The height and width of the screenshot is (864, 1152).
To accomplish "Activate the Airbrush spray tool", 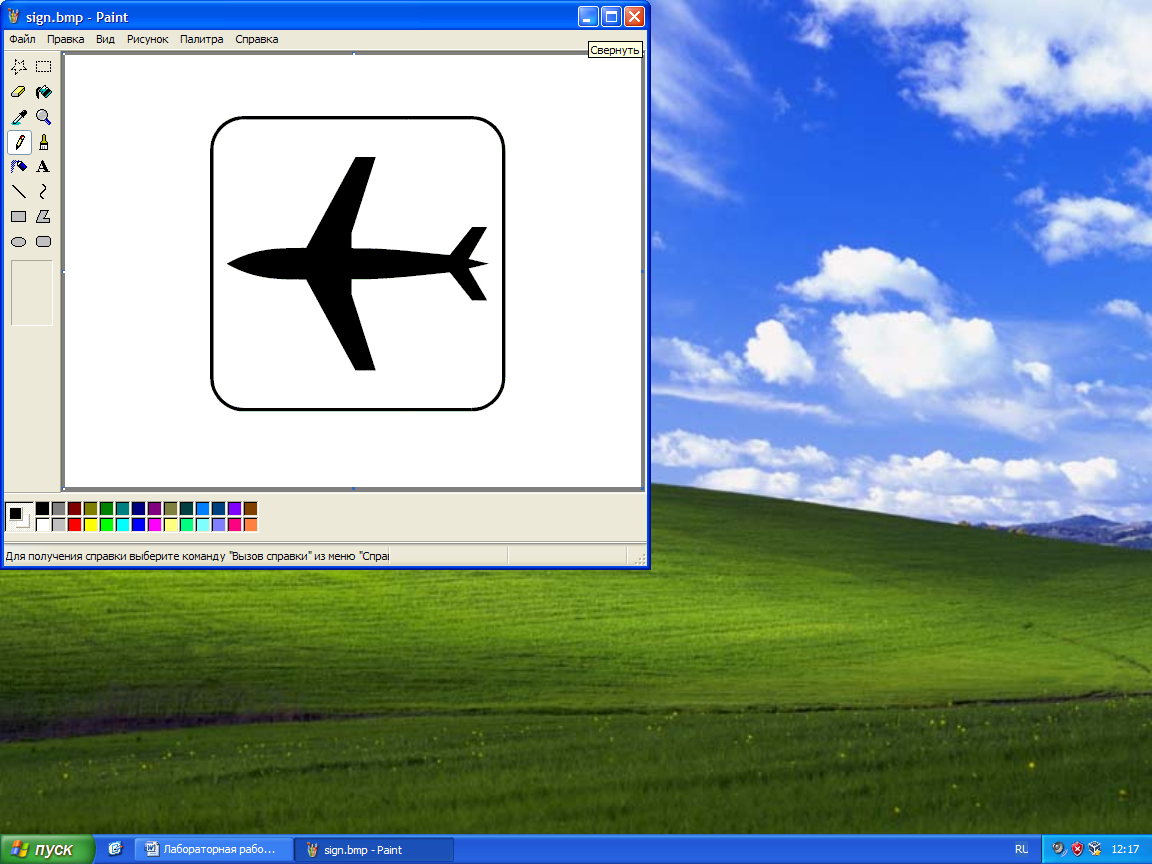I will [x=19, y=167].
